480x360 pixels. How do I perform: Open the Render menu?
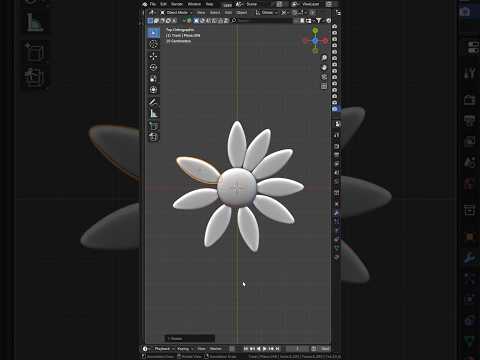click(177, 4)
